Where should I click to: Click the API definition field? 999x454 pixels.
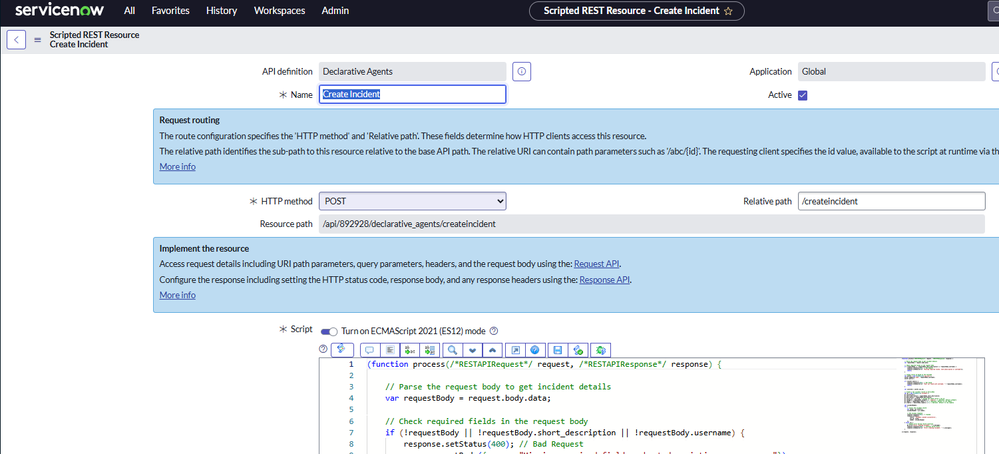(x=412, y=71)
